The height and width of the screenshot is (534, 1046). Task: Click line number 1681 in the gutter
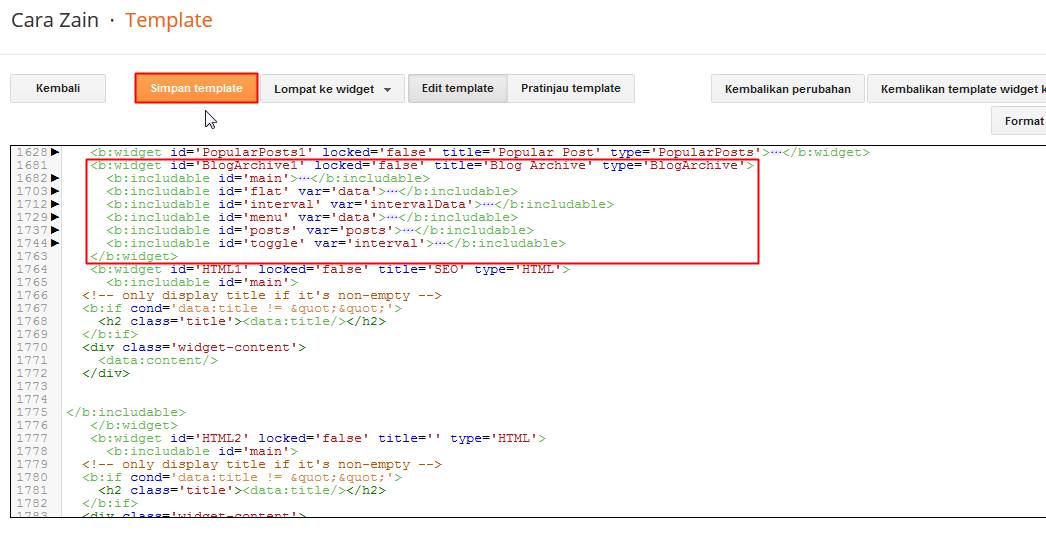[31, 166]
